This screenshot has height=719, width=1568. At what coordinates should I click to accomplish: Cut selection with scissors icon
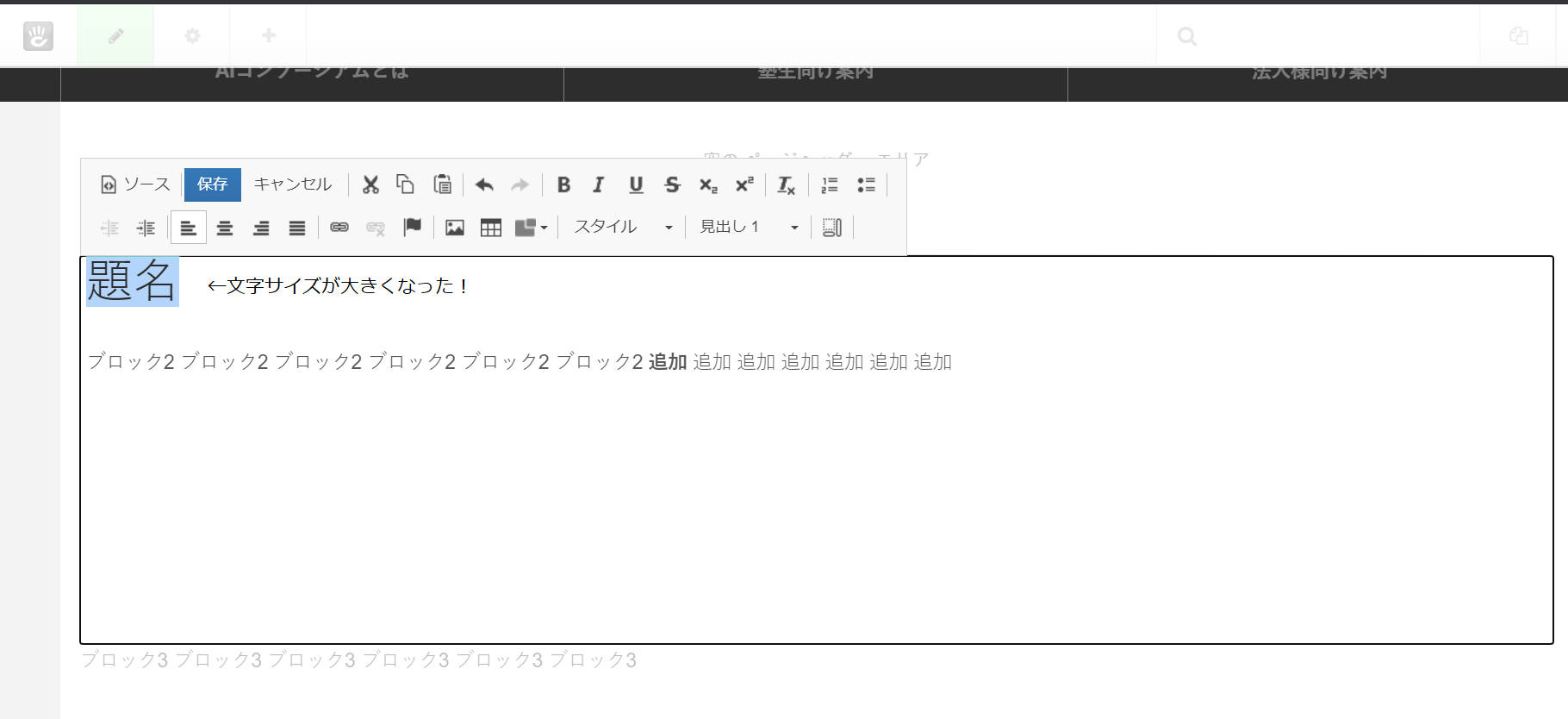pyautogui.click(x=370, y=184)
